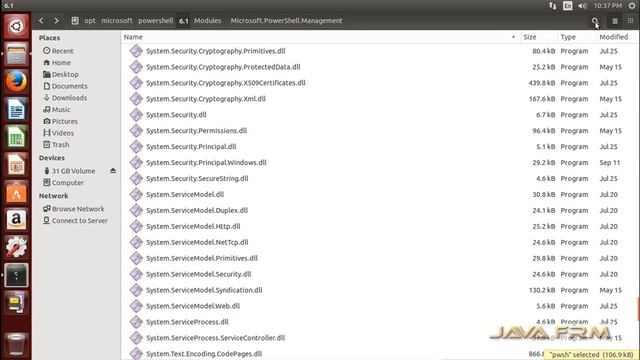This screenshot has width=640, height=360.
Task: Open the network indicator in top panel
Action: point(552,6)
